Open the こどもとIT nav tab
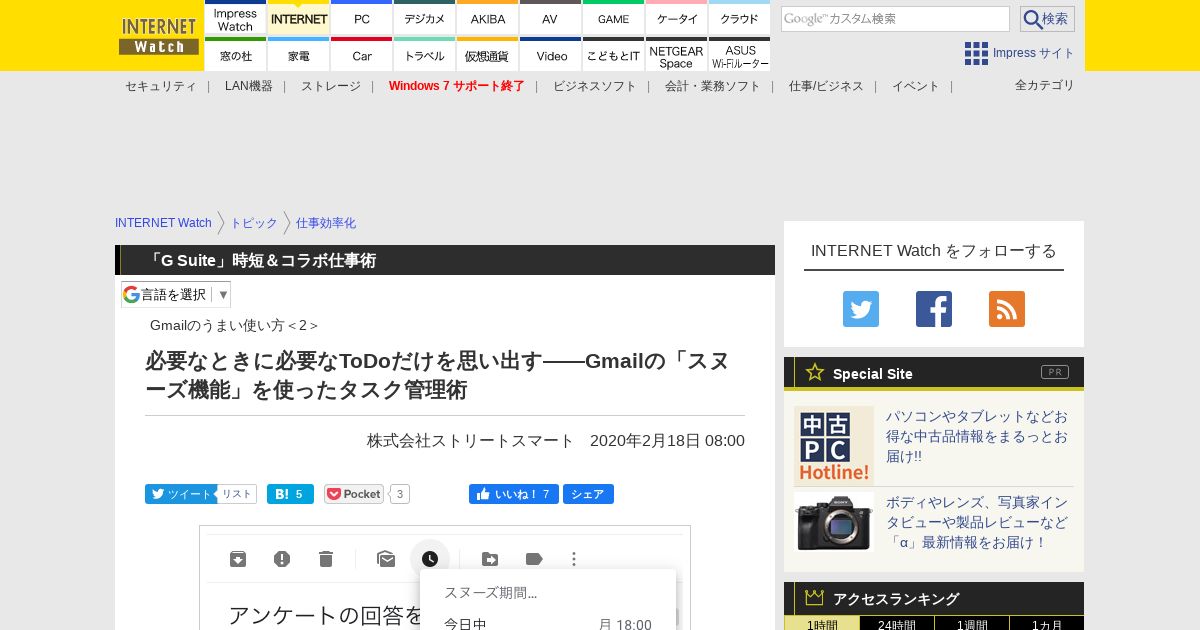The height and width of the screenshot is (630, 1200). coord(613,55)
